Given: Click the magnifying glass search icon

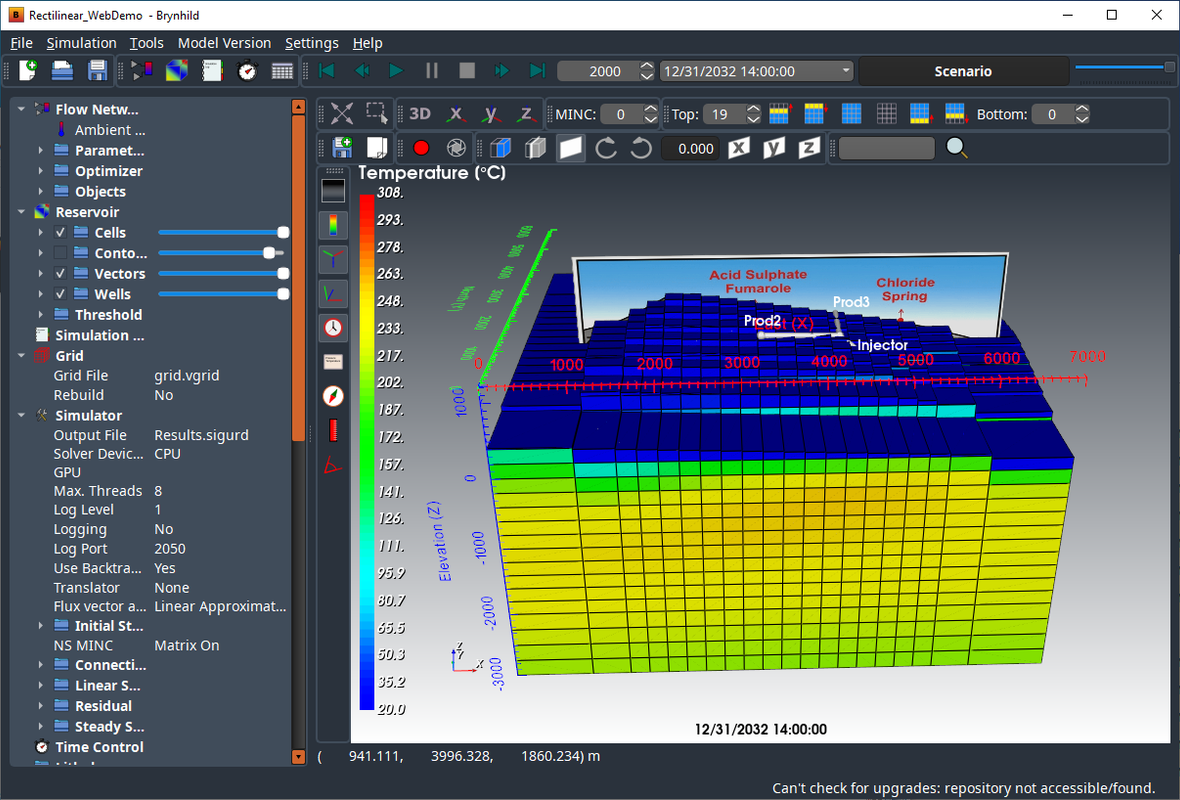Looking at the screenshot, I should 956,148.
